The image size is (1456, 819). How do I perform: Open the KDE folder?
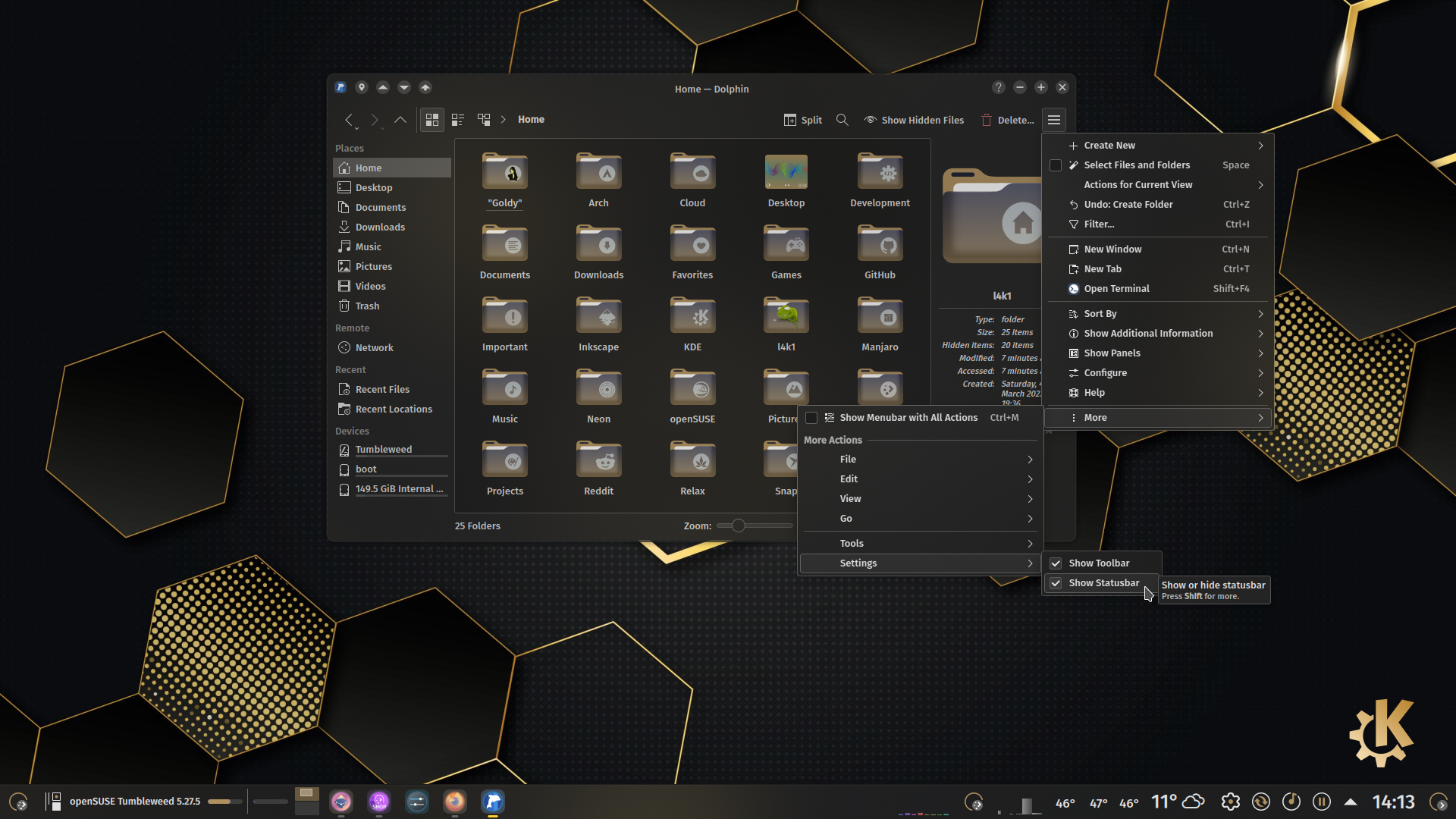[x=692, y=325]
